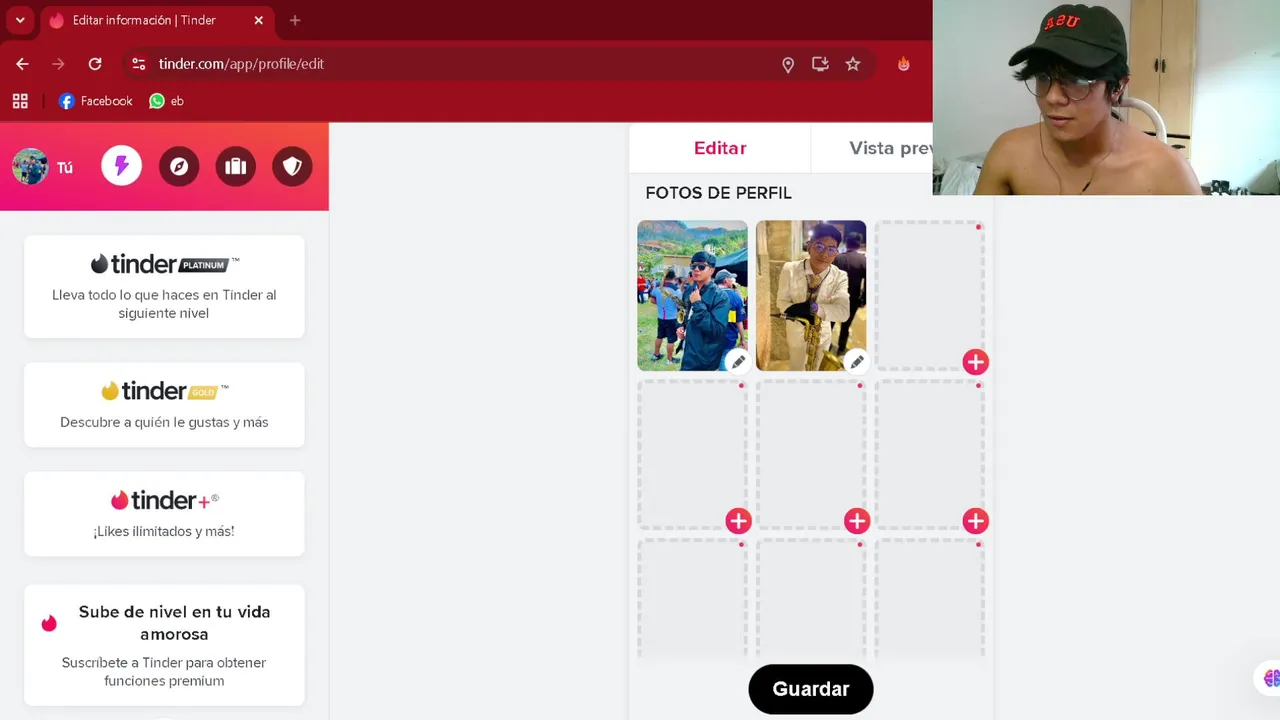Open the Tinder+ subscription card
Image resolution: width=1280 pixels, height=720 pixels.
pyautogui.click(x=164, y=514)
